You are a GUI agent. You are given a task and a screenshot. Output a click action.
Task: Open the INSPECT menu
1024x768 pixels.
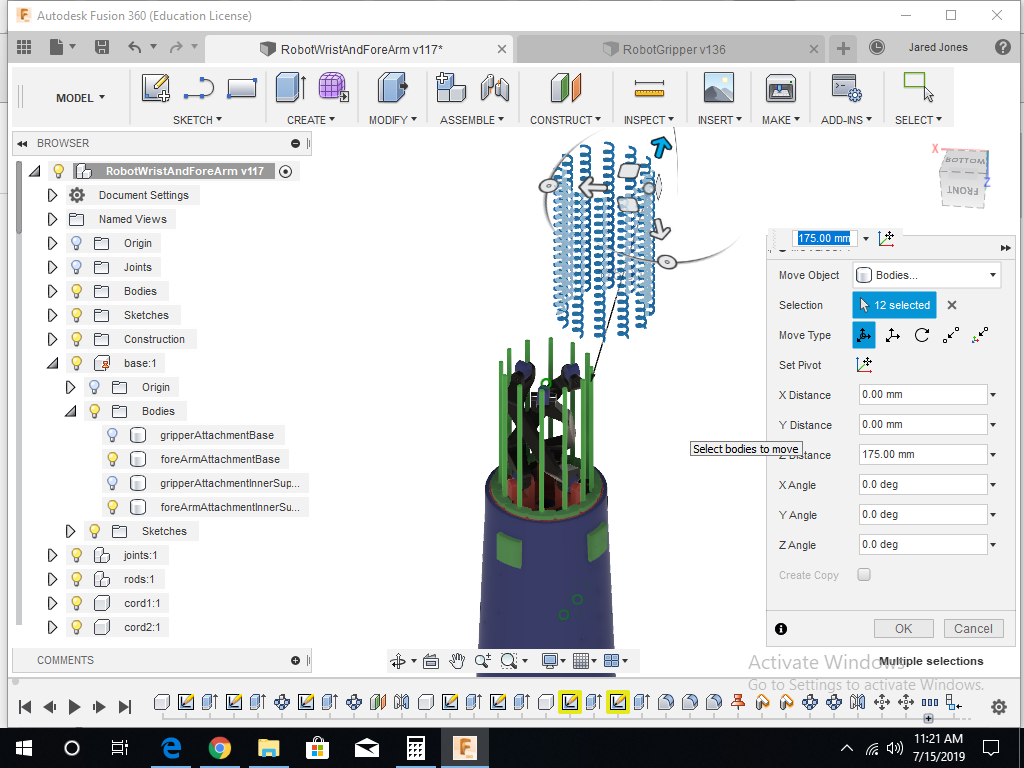[x=648, y=120]
